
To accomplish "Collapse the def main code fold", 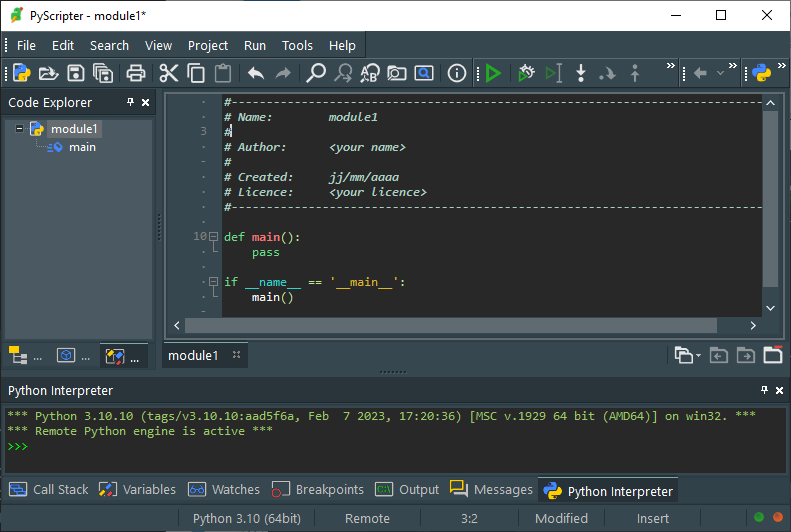I will 213,237.
